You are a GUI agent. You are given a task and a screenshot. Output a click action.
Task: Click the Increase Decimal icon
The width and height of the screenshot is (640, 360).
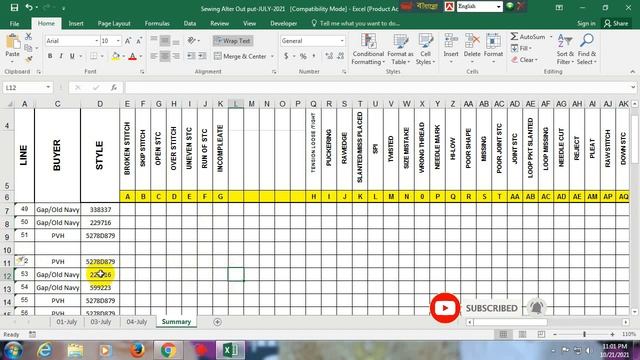click(x=329, y=56)
